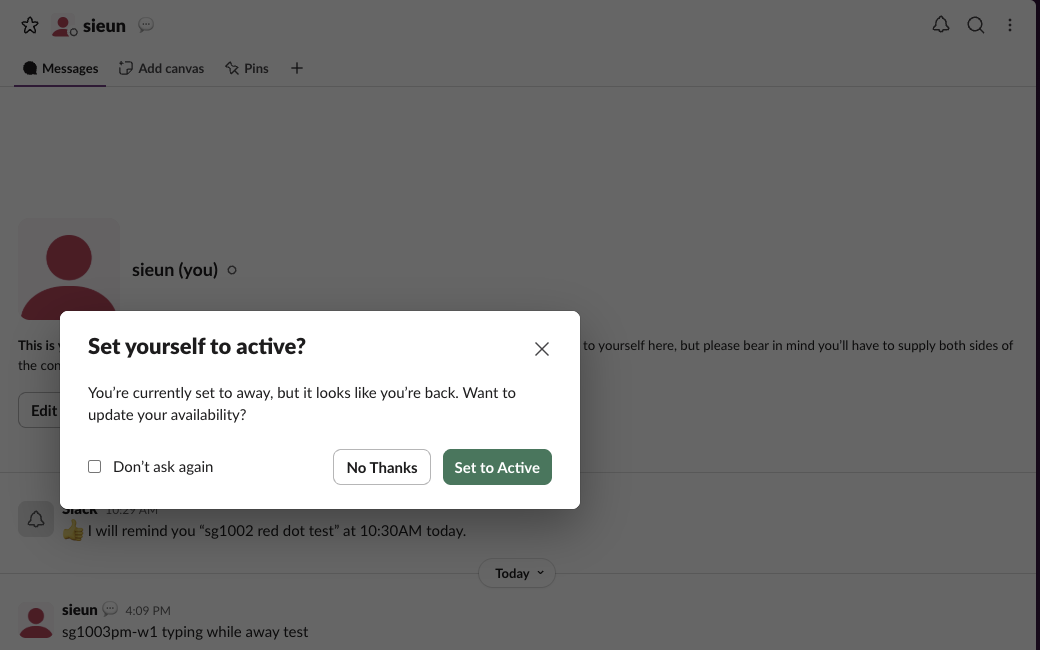The height and width of the screenshot is (650, 1040).
Task: Switch to the Messages tab
Action: (60, 68)
